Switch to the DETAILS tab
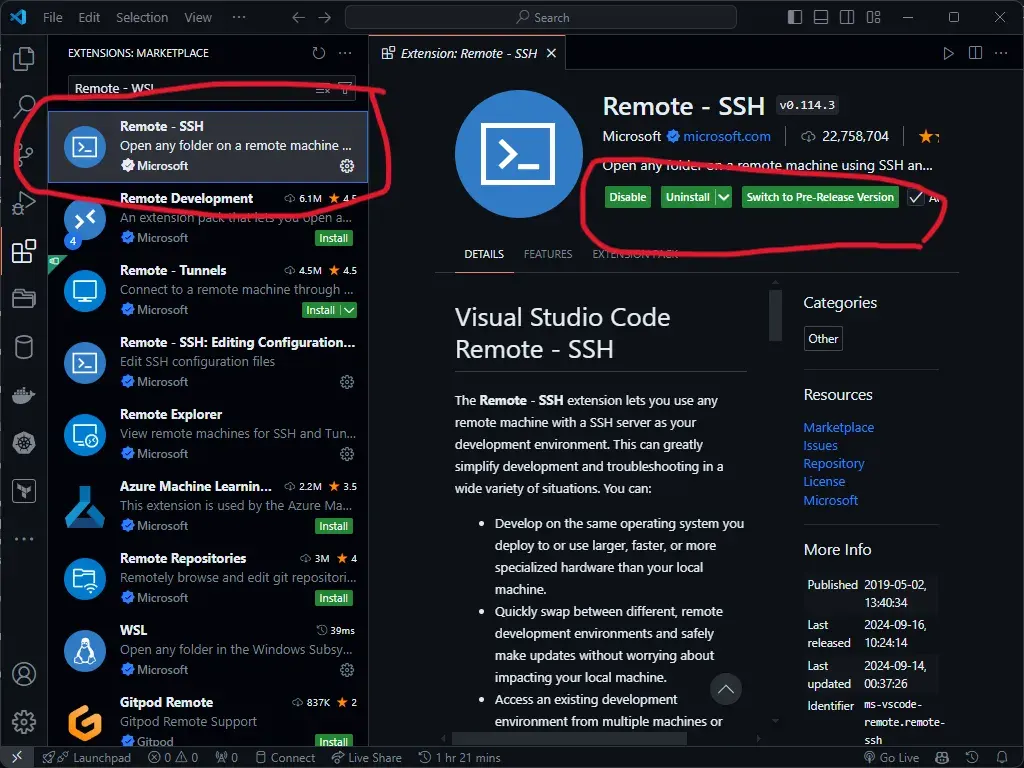The width and height of the screenshot is (1024, 768). [x=484, y=254]
